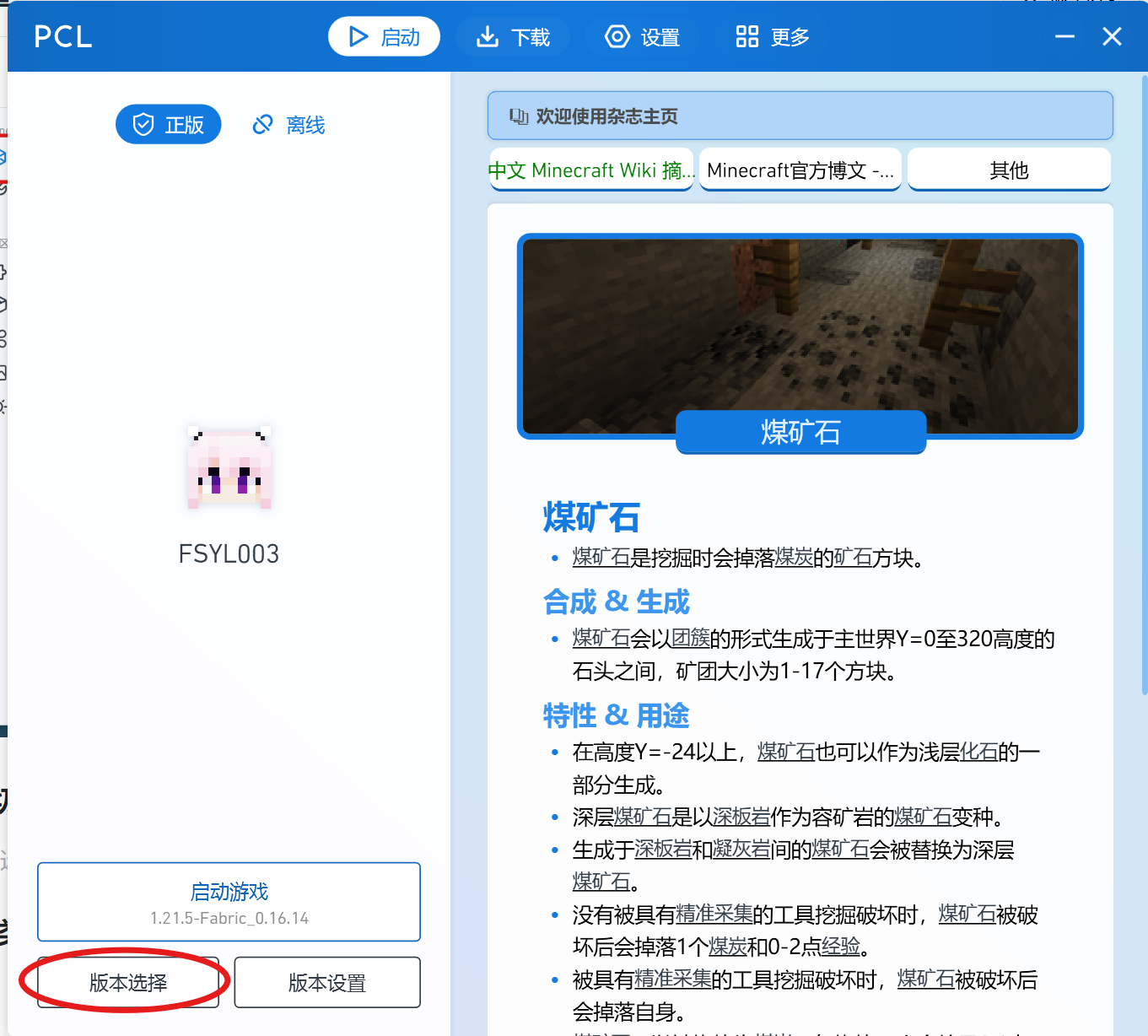Viewport: 1148px width, 1036px height.
Task: Open the 更多 more tab
Action: pos(772,37)
